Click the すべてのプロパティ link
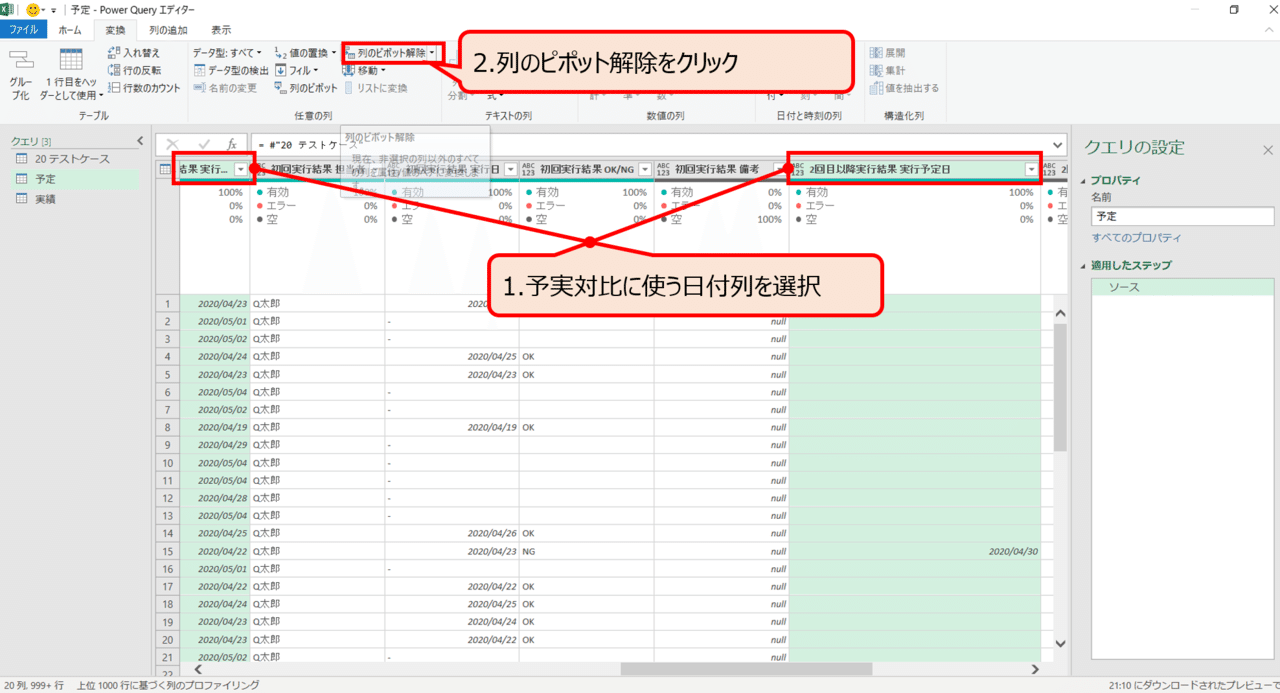 1136,238
